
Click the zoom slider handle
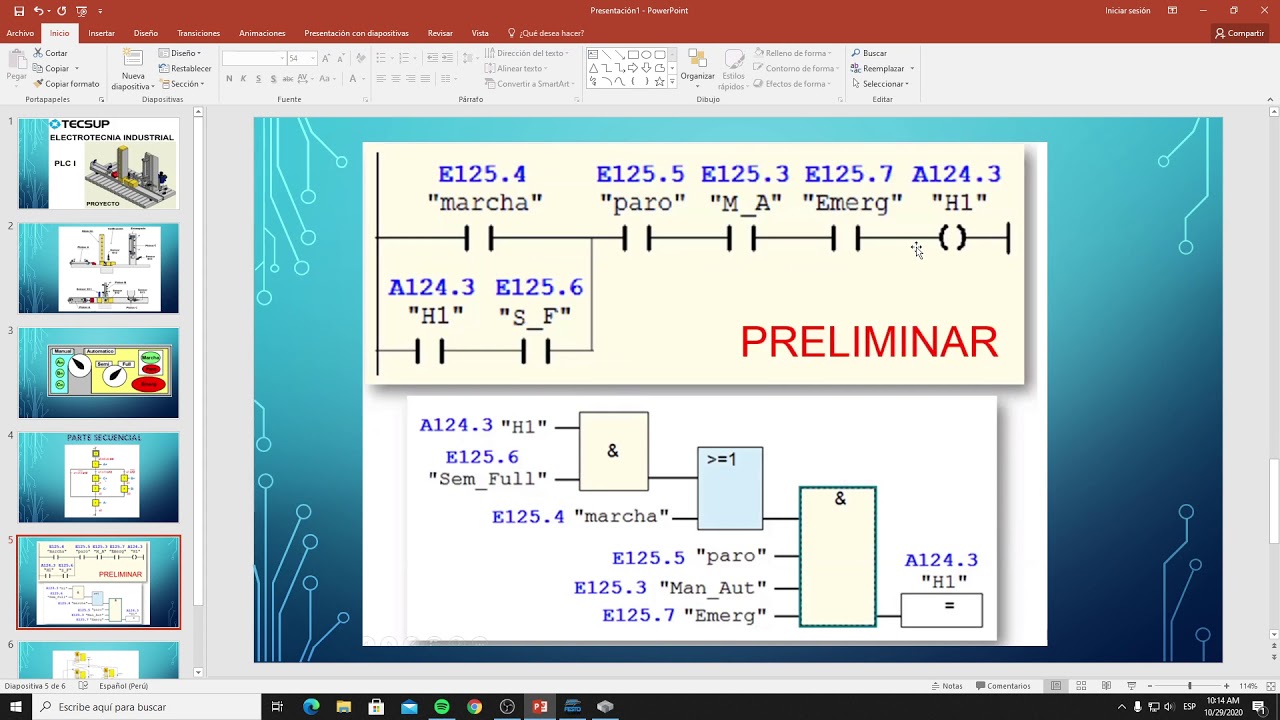pos(1189,686)
